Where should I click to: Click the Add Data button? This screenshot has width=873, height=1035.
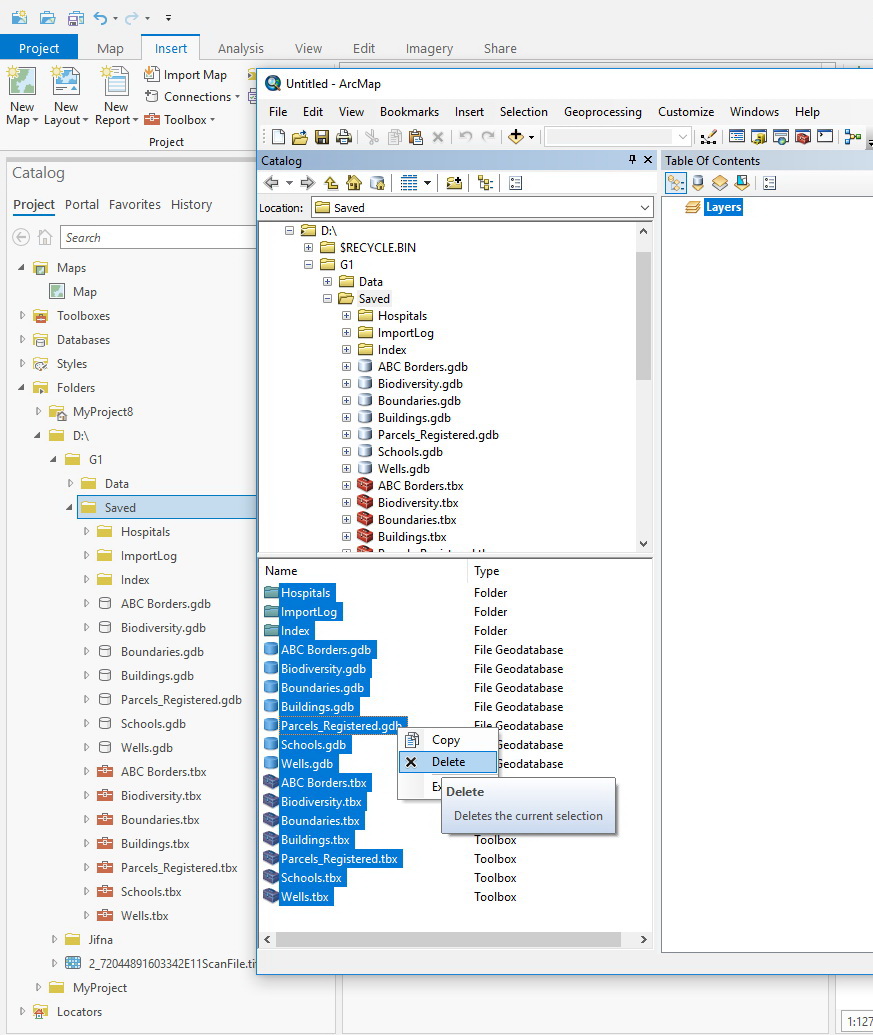click(517, 137)
